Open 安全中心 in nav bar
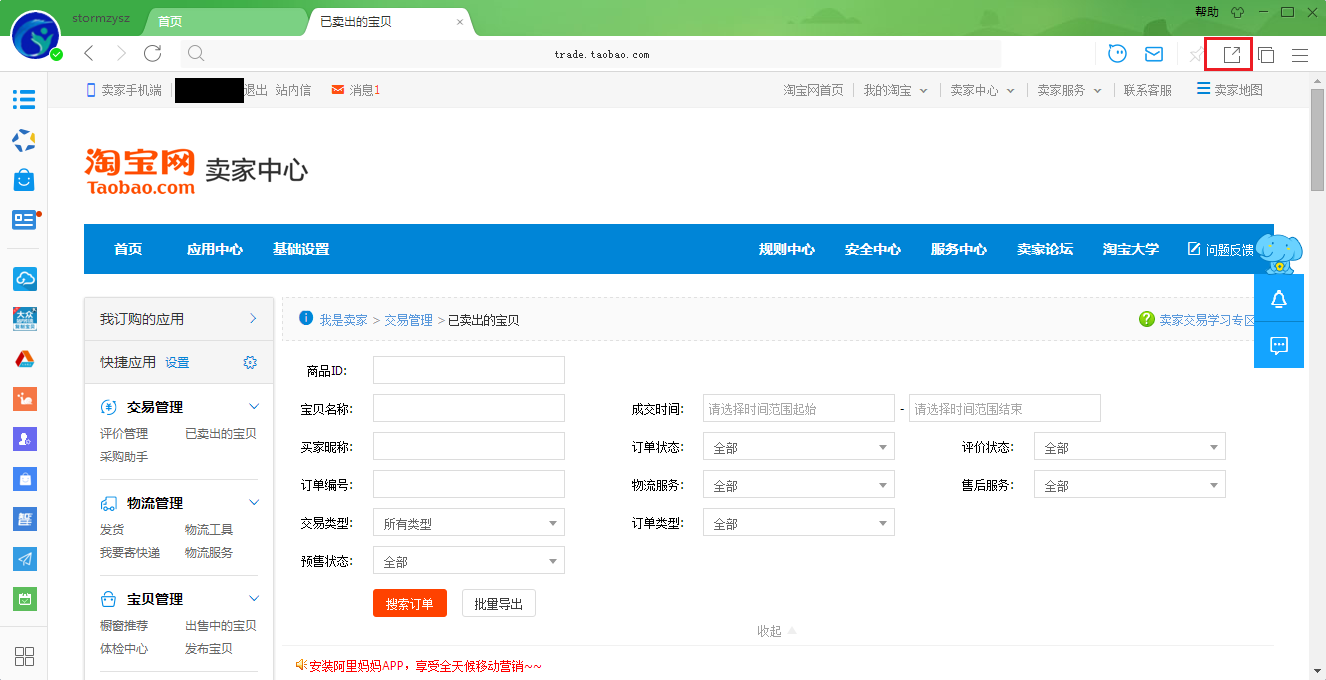 873,249
